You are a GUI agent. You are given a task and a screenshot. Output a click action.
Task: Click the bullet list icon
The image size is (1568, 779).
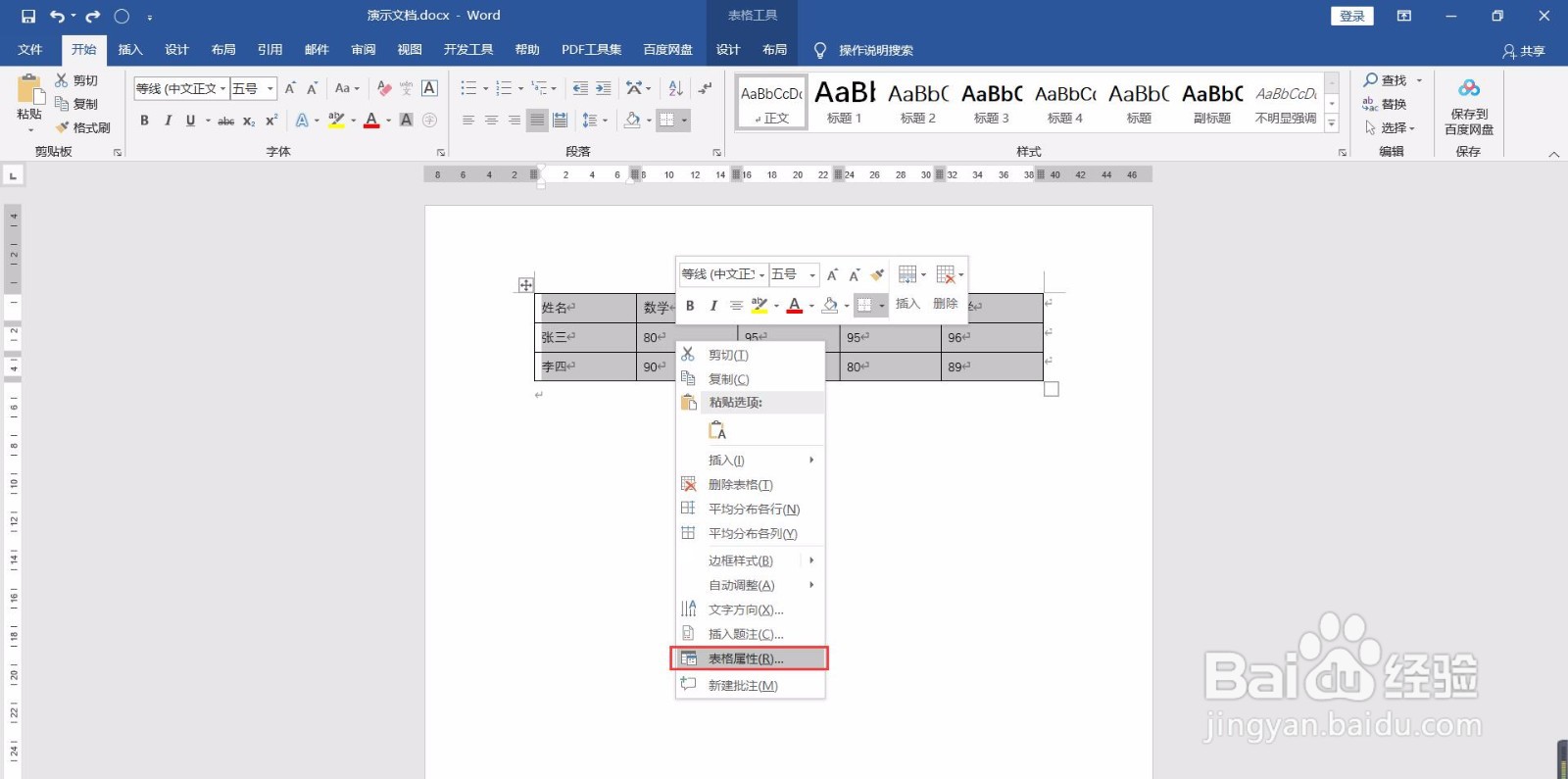pos(469,88)
